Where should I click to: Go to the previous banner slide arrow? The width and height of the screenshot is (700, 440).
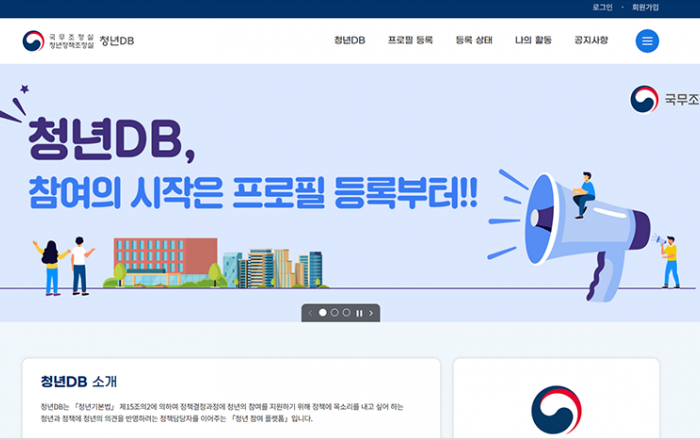(310, 313)
